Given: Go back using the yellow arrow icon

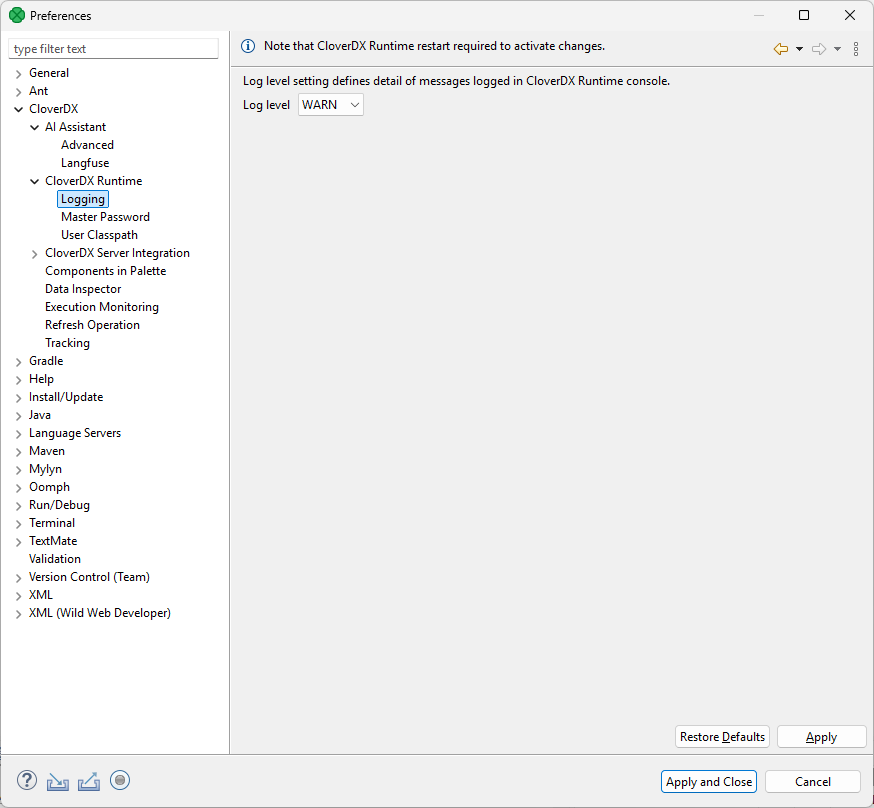Looking at the screenshot, I should [x=781, y=49].
